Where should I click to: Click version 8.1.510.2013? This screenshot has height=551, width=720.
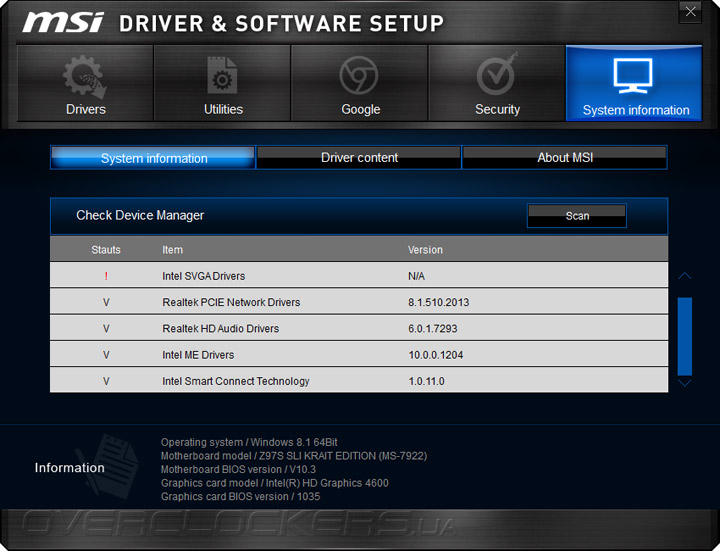439,302
